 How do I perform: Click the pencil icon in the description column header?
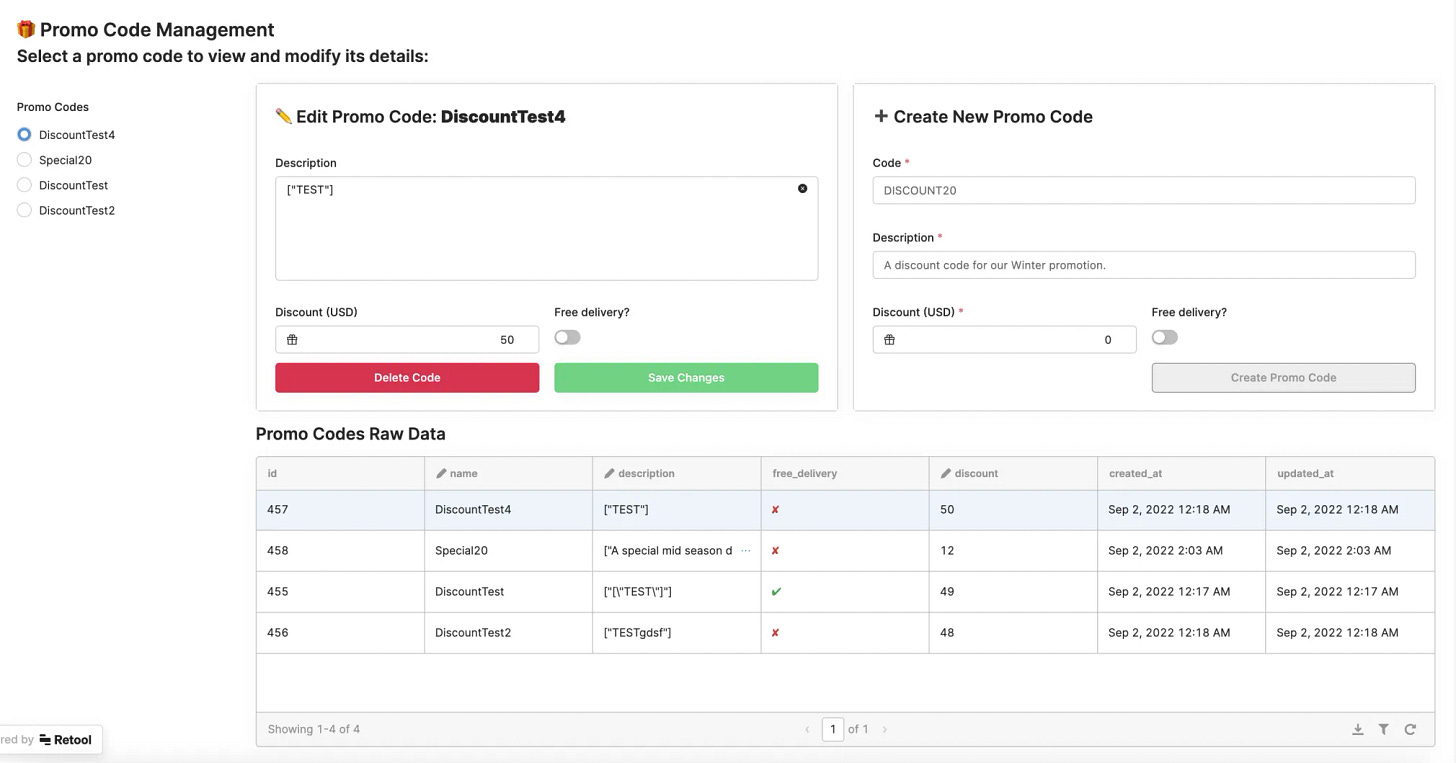click(x=609, y=474)
